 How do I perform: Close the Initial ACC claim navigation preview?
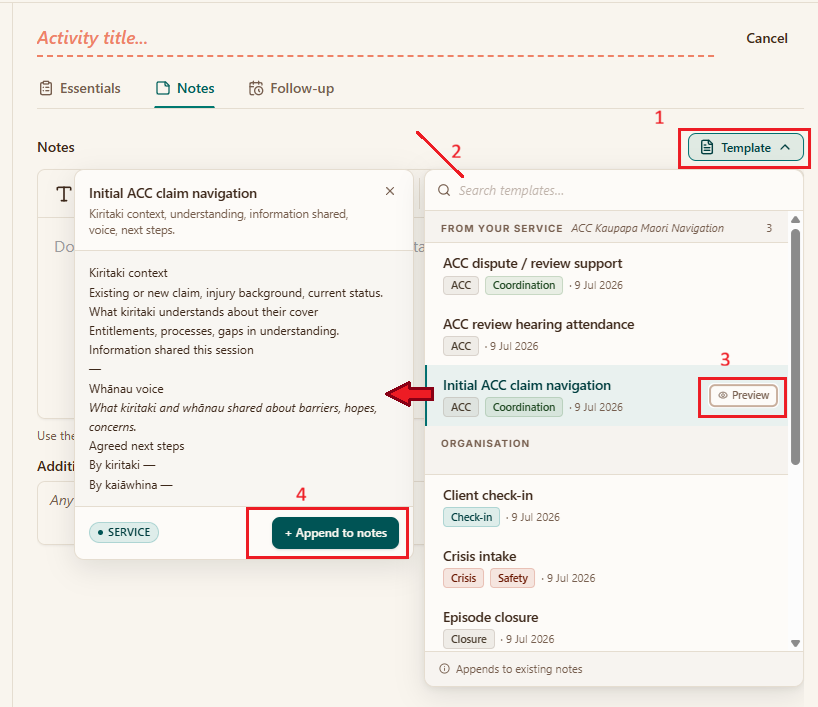pyautogui.click(x=390, y=191)
